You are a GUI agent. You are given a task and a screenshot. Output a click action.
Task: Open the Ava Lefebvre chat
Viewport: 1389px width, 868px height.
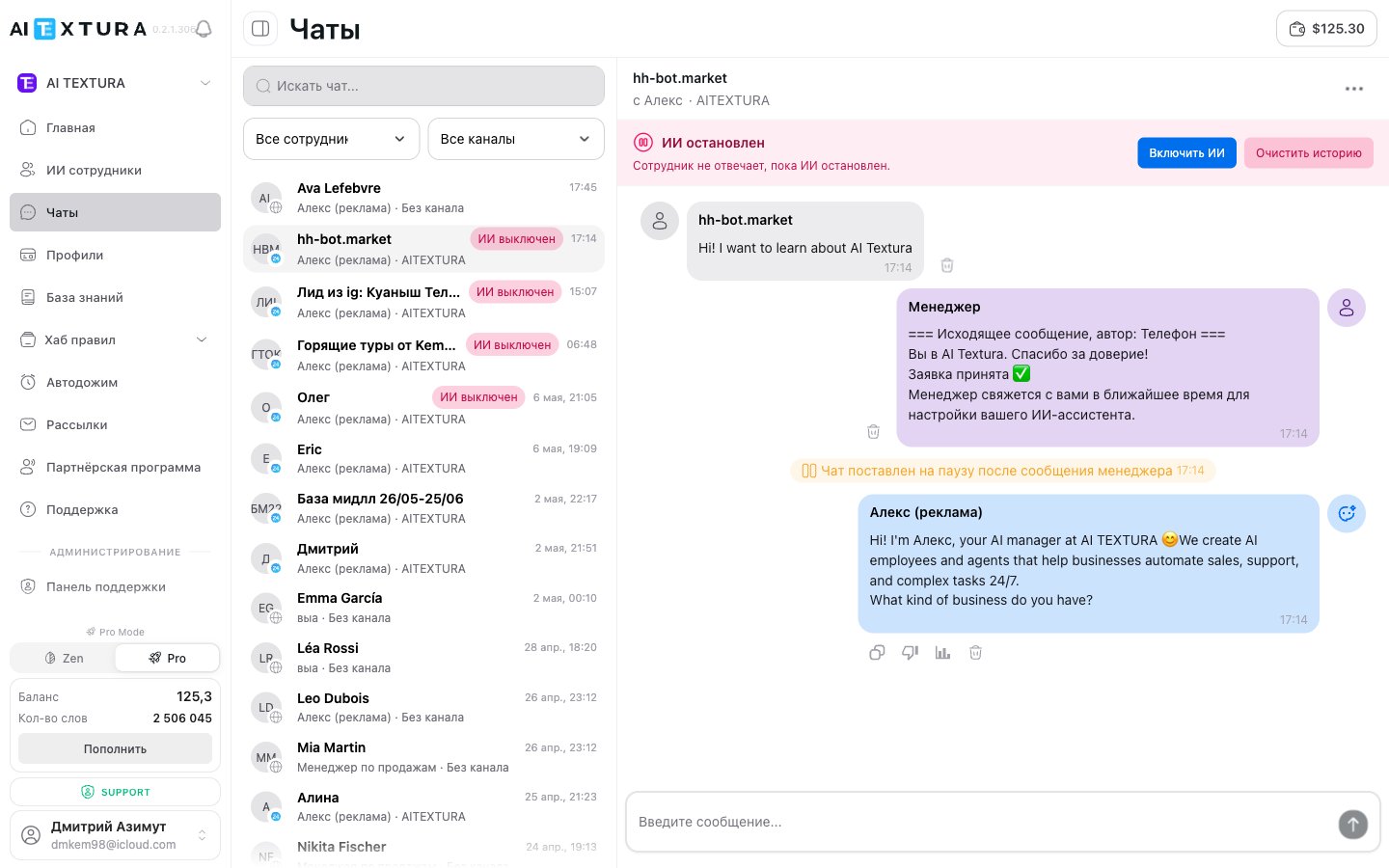pyautogui.click(x=423, y=198)
